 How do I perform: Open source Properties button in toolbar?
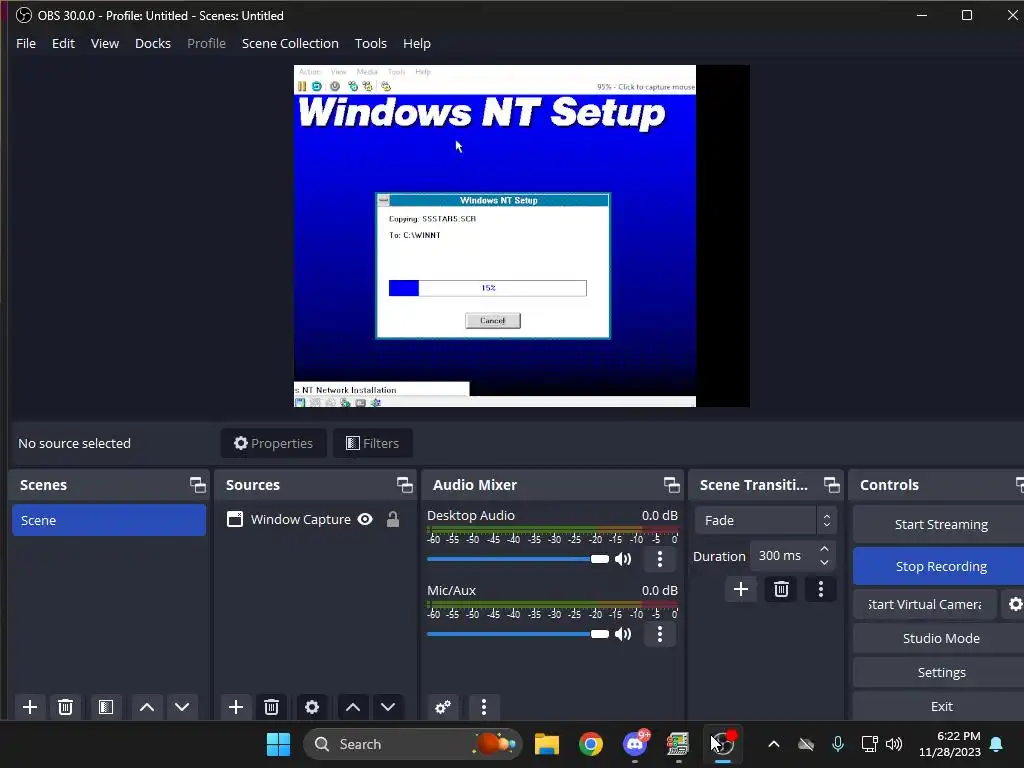pyautogui.click(x=274, y=443)
